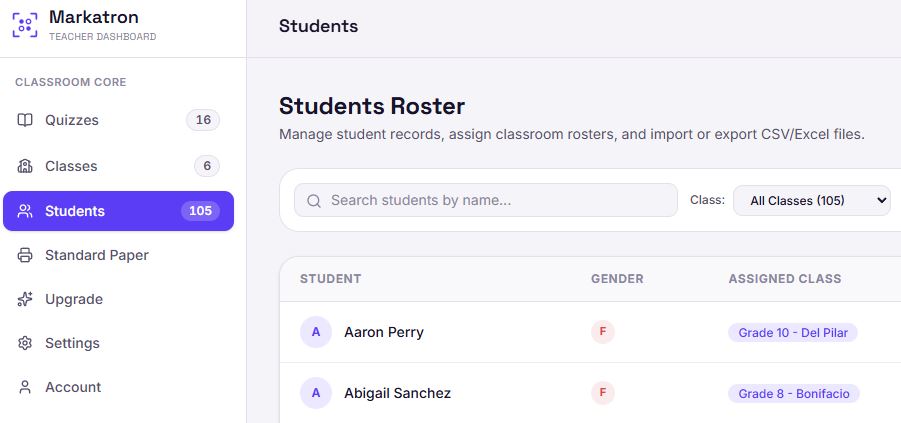Screen dimensions: 901x423
Task: Click the CLASSROOM CORE section label
Action: click(x=71, y=82)
